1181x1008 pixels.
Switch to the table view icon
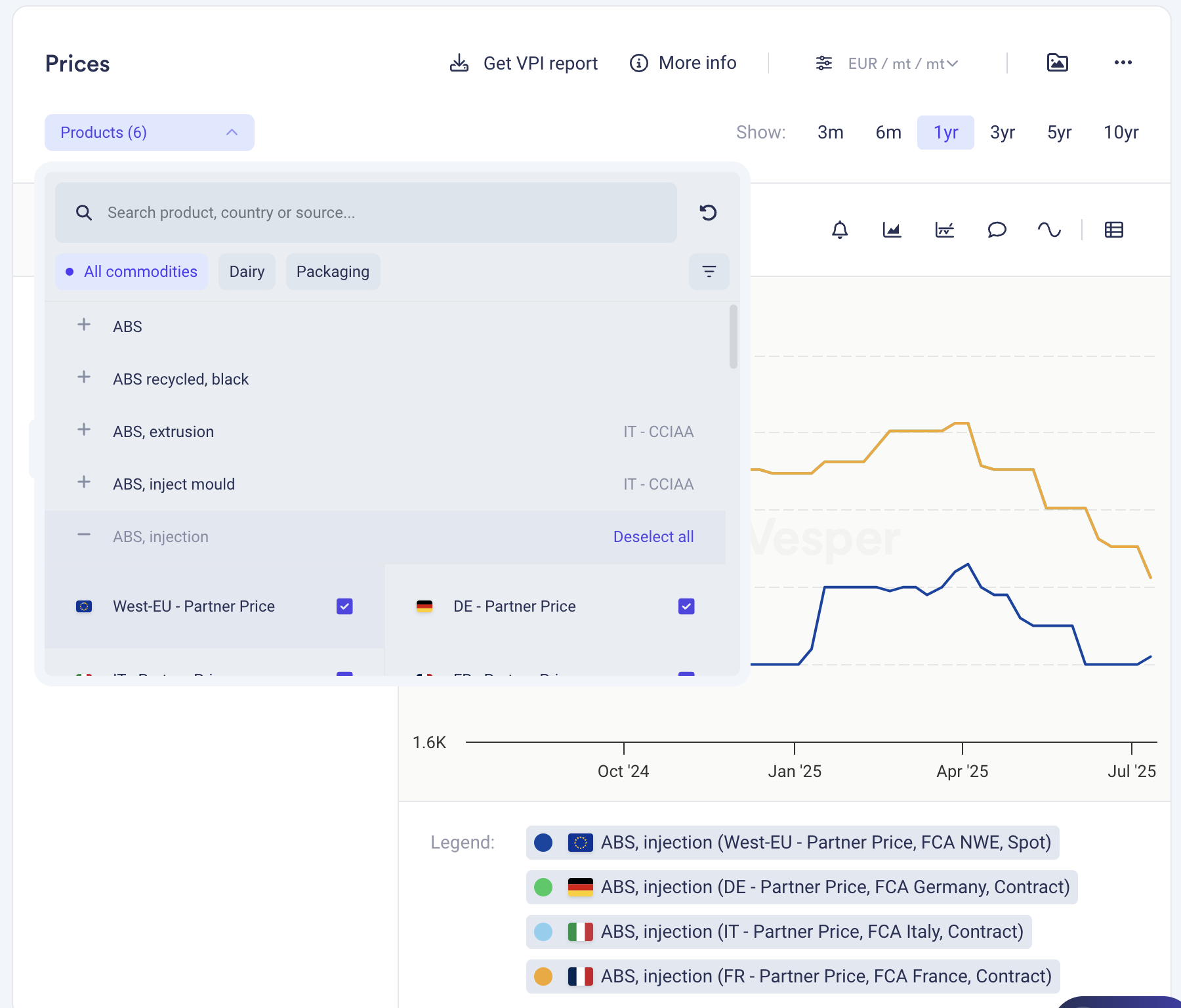[1114, 230]
